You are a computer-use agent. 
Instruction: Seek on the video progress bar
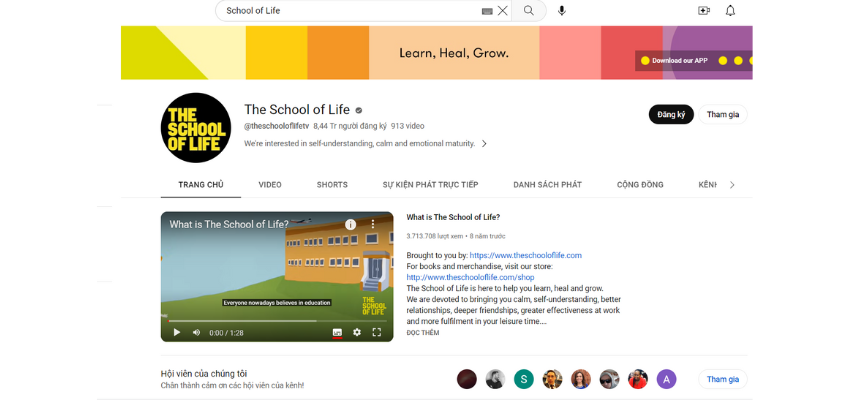[277, 321]
